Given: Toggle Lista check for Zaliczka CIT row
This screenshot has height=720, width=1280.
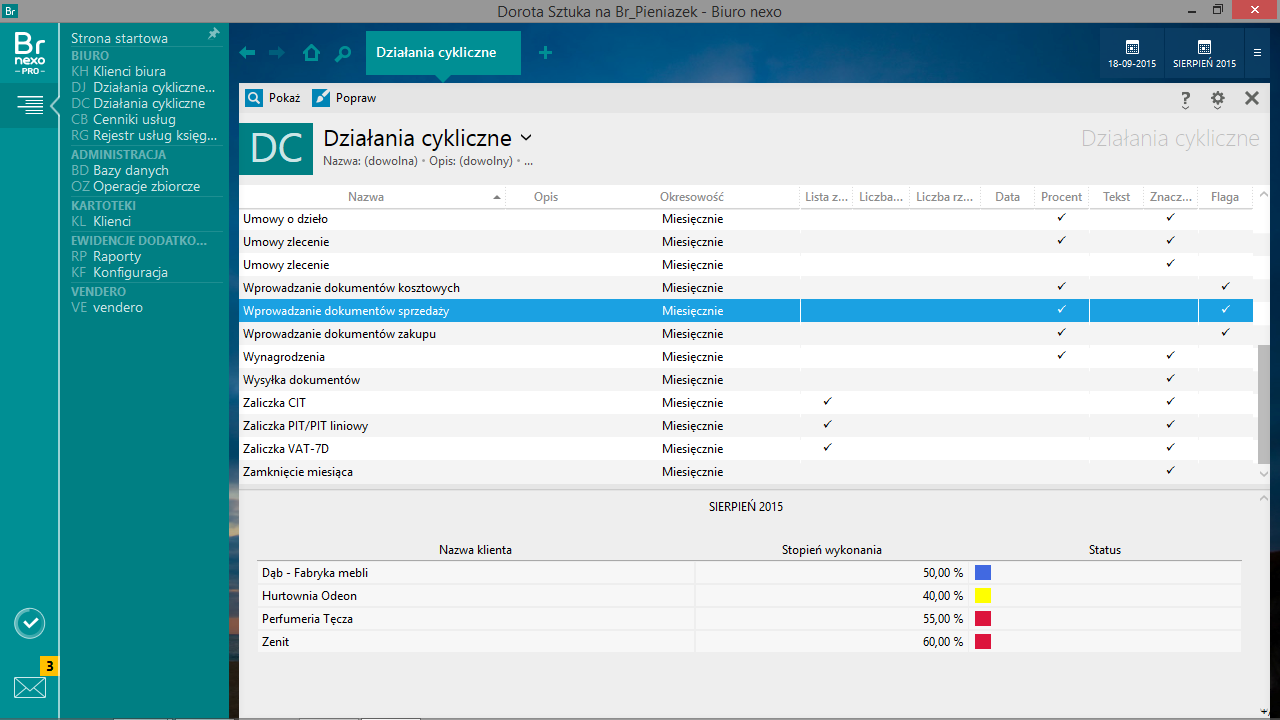Looking at the screenshot, I should tap(827, 402).
